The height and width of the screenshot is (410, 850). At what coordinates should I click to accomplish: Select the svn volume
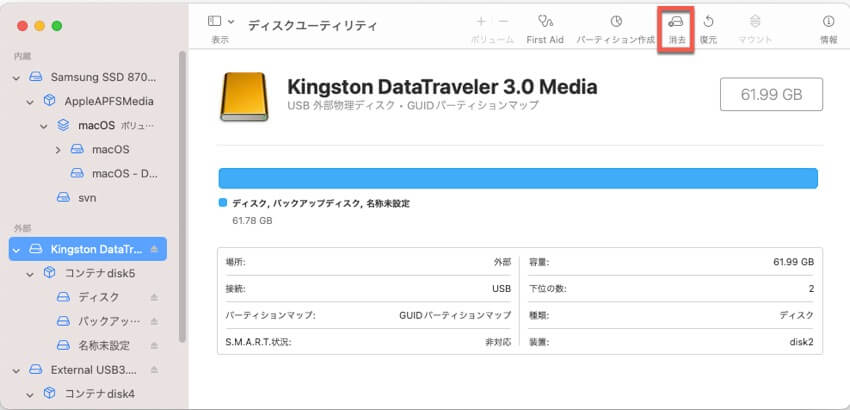point(88,198)
